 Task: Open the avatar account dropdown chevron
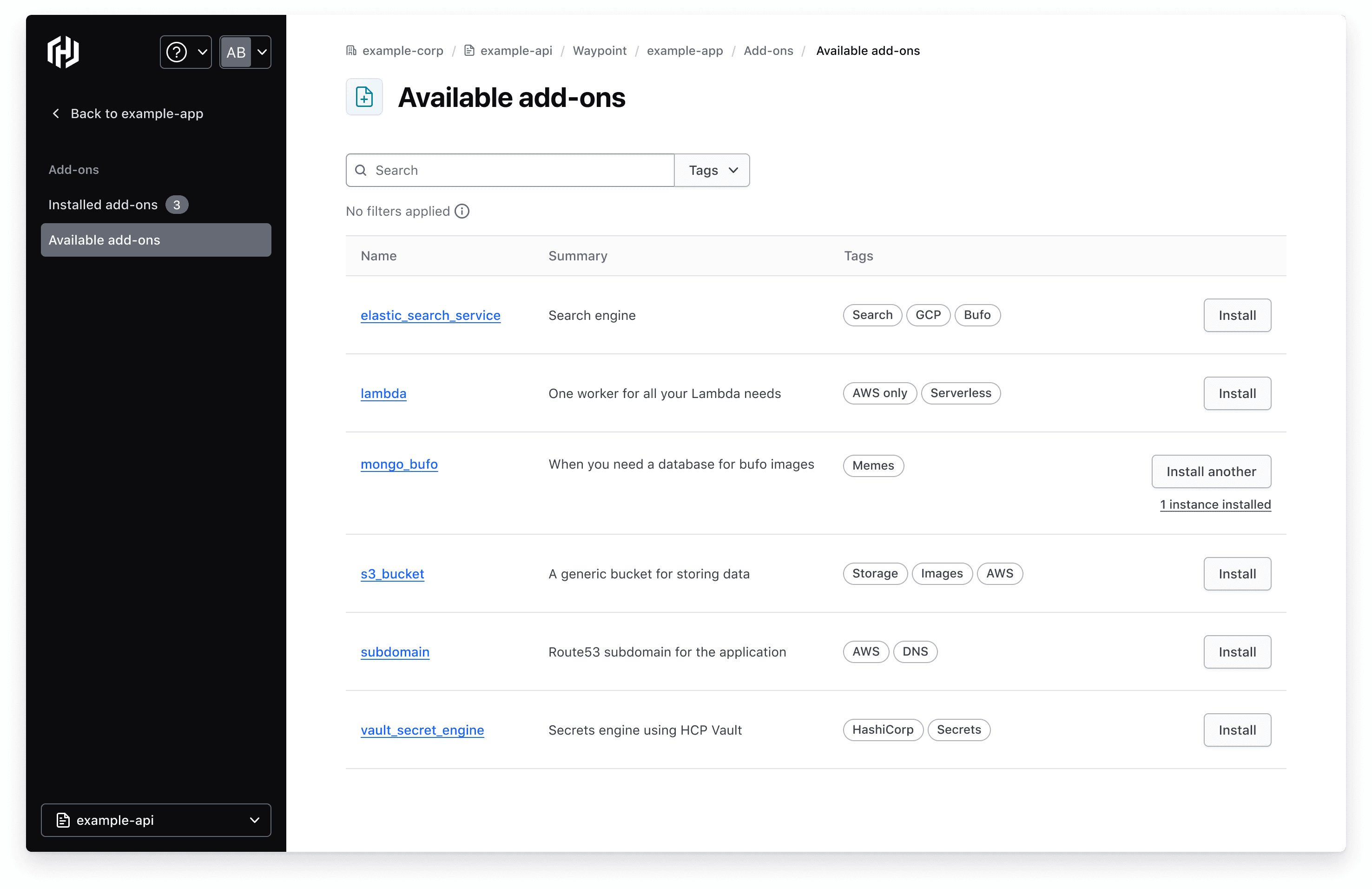[262, 52]
